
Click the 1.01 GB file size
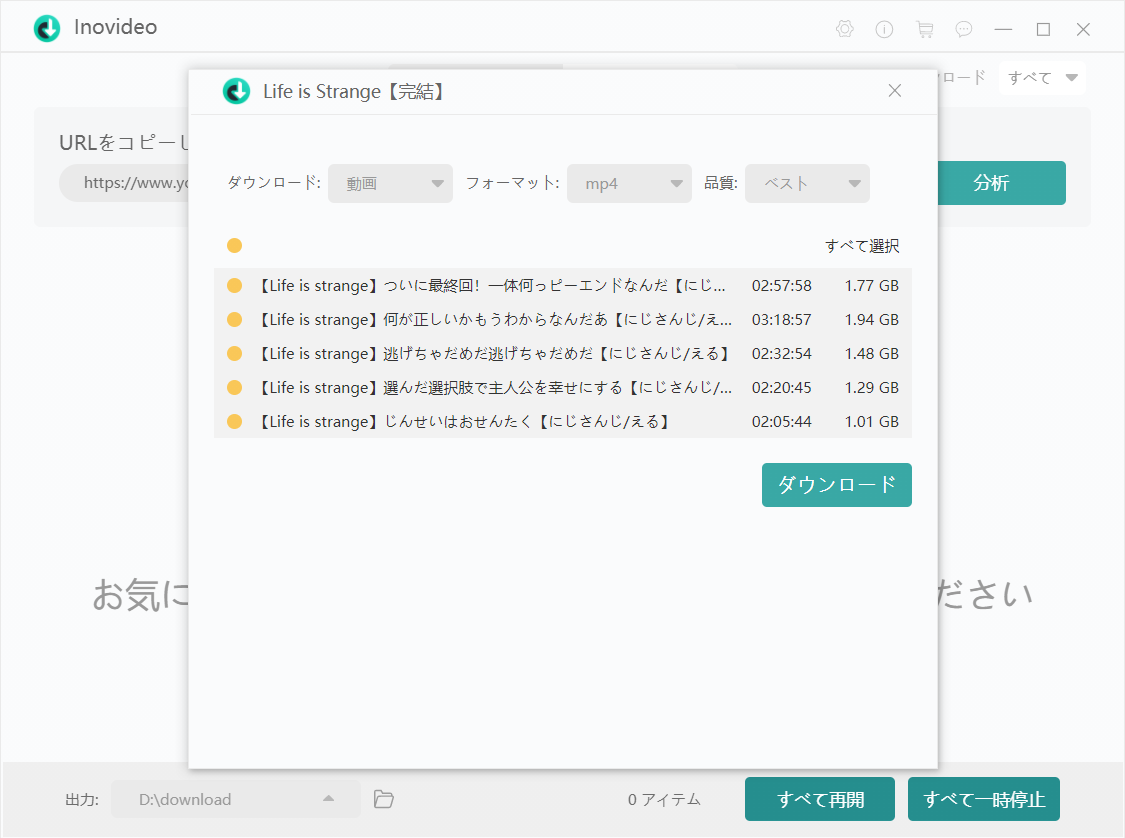872,421
